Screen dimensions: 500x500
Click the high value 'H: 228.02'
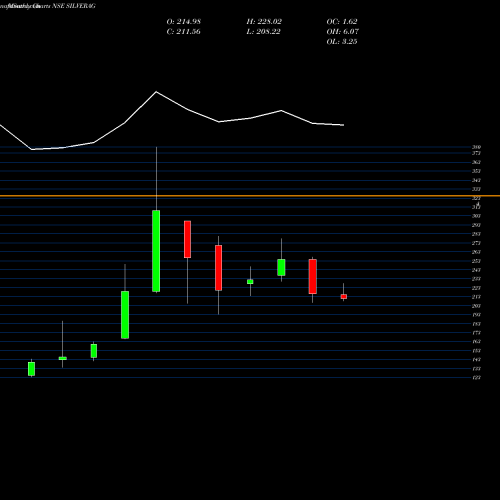(x=264, y=22)
